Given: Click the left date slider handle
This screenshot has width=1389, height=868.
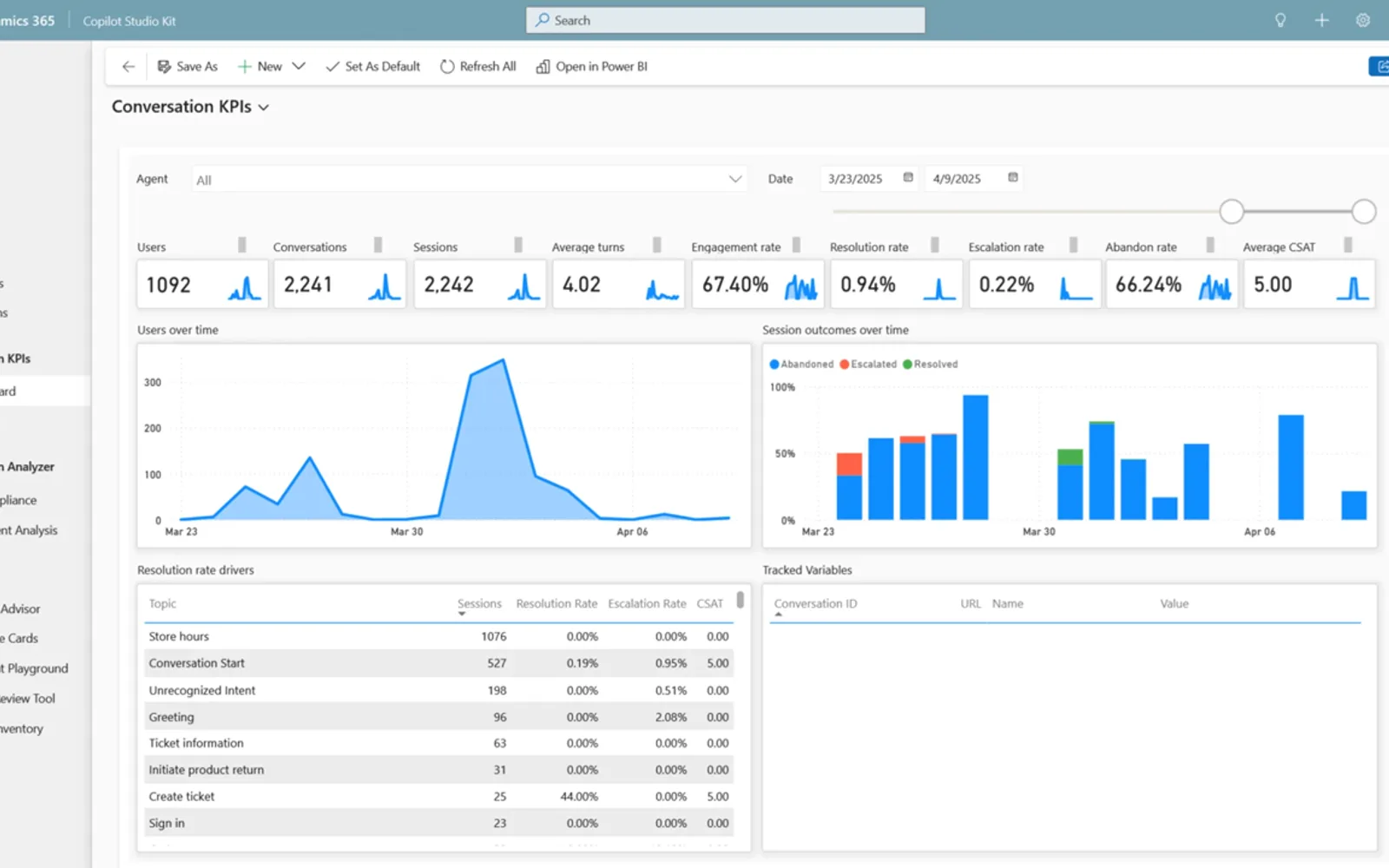Looking at the screenshot, I should [1231, 211].
